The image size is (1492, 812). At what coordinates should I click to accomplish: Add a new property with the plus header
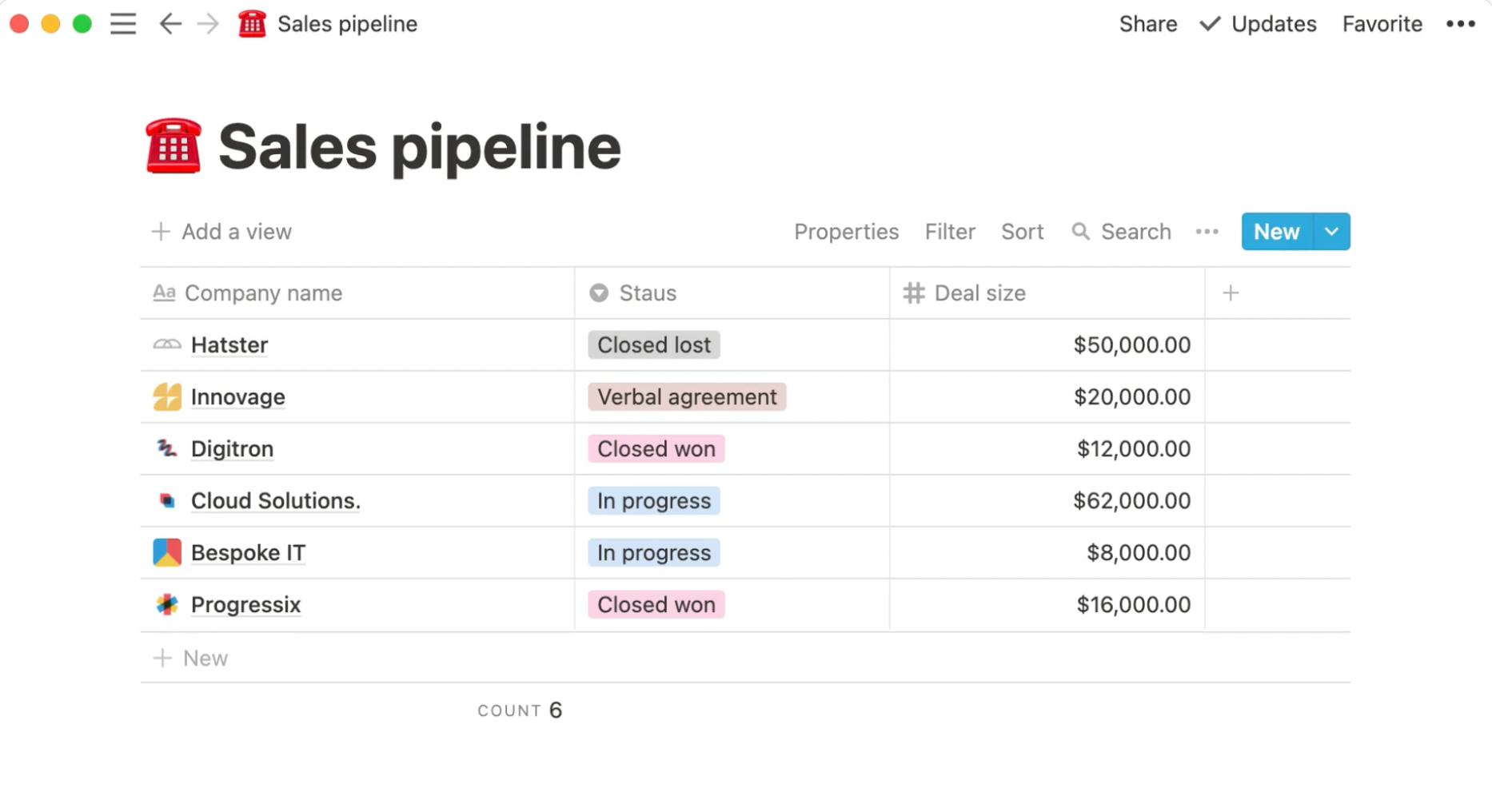pyautogui.click(x=1230, y=293)
